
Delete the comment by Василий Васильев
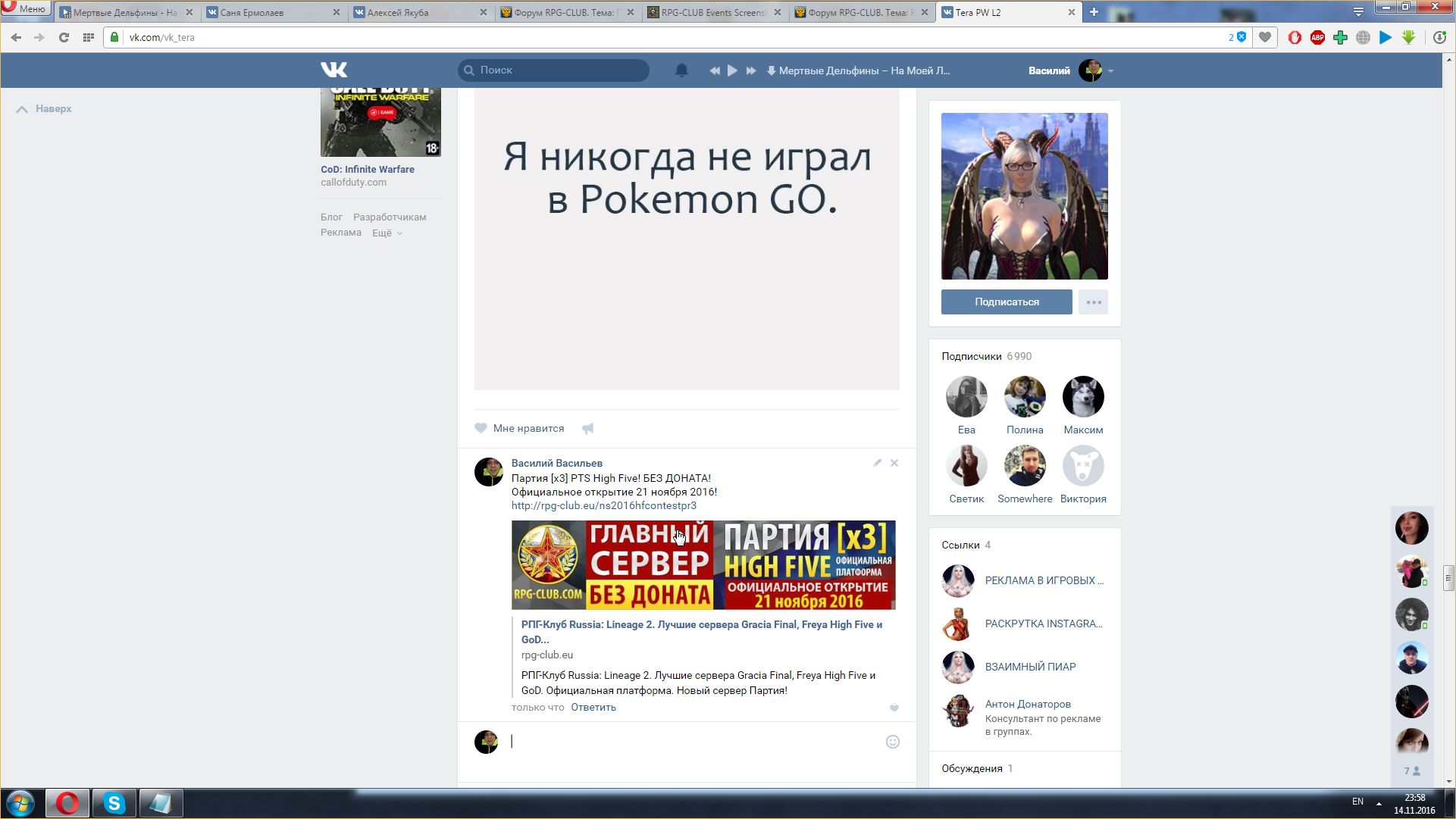[894, 463]
